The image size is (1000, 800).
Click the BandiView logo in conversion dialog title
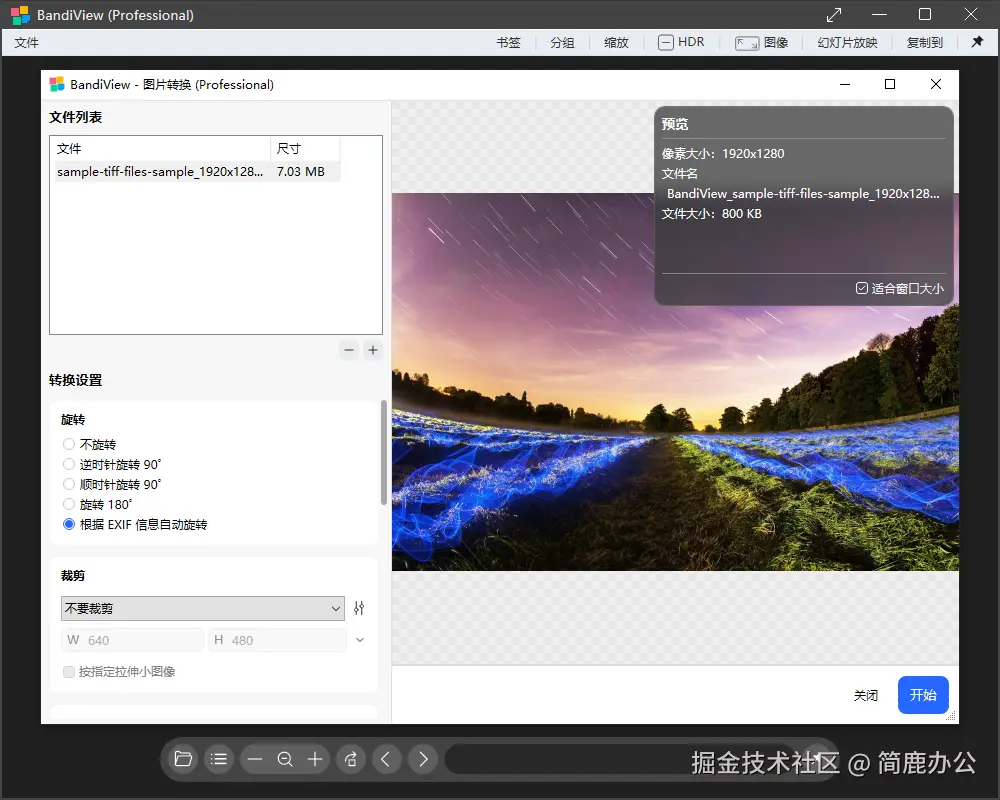57,84
